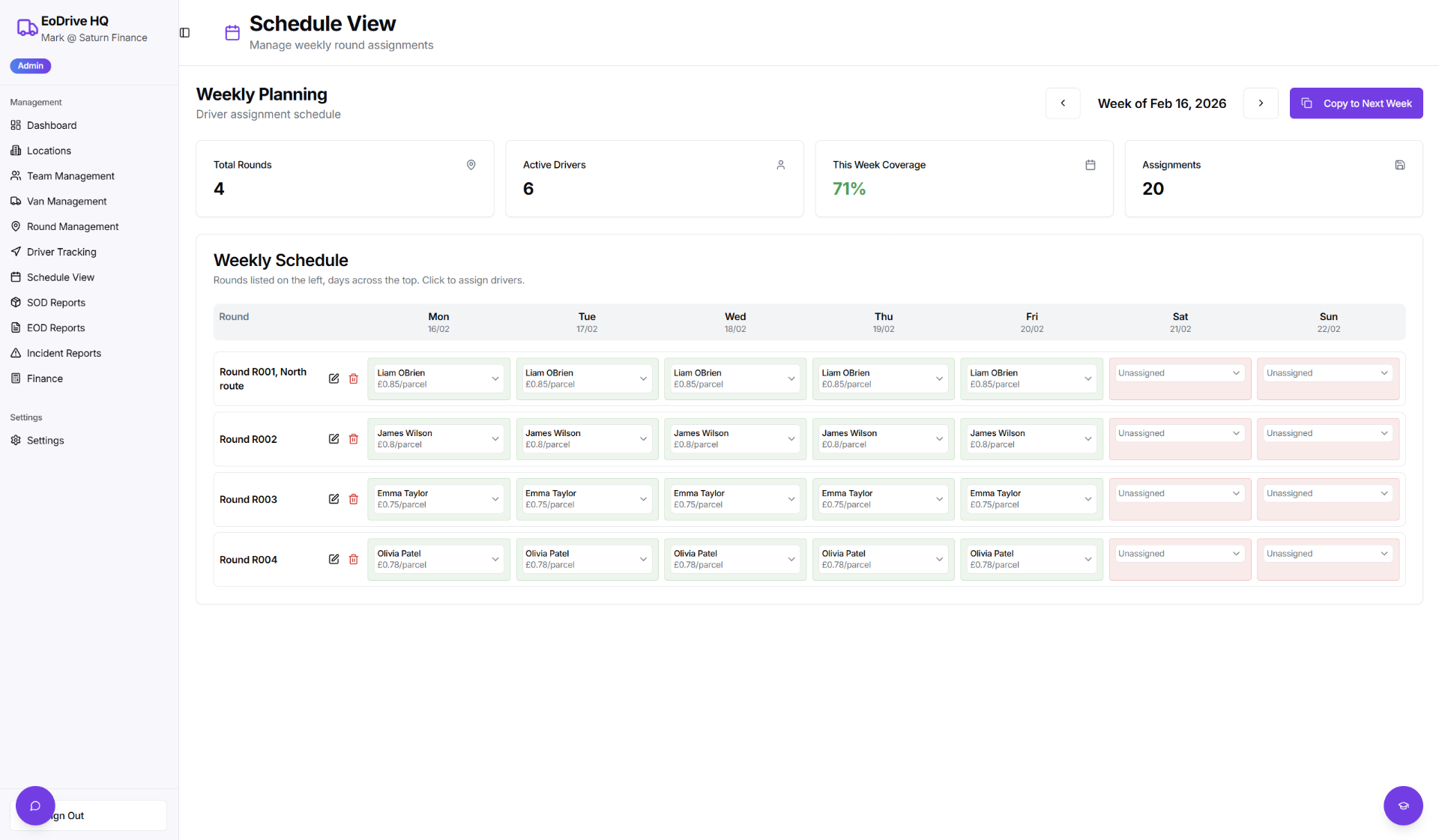This screenshot has width=1439, height=840.
Task: Click Sign Out button
Action: point(88,815)
